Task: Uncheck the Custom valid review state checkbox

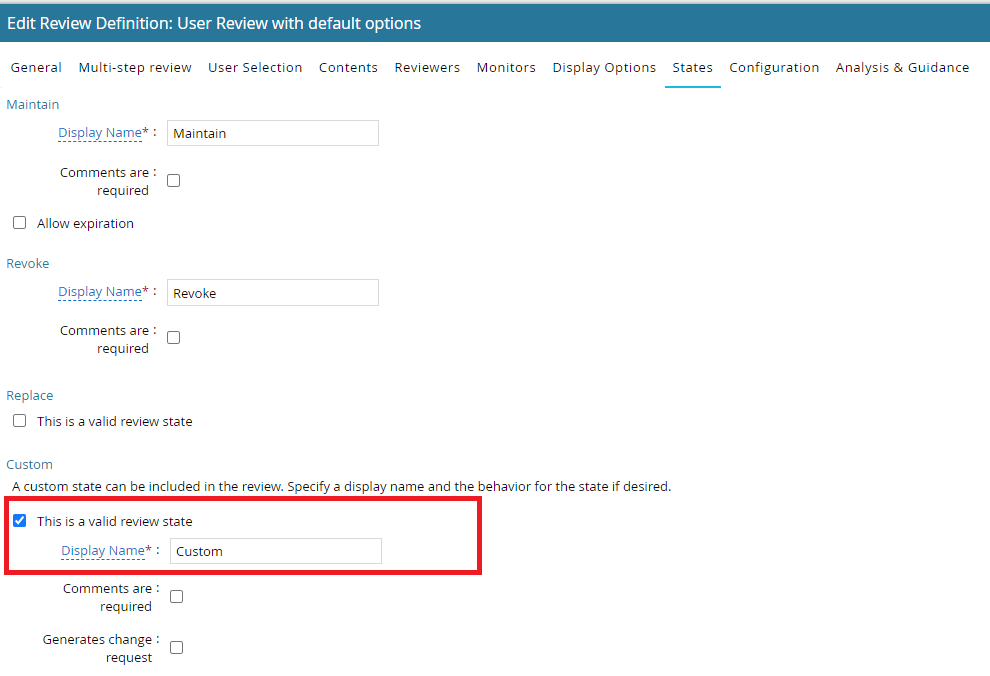Action: click(20, 521)
